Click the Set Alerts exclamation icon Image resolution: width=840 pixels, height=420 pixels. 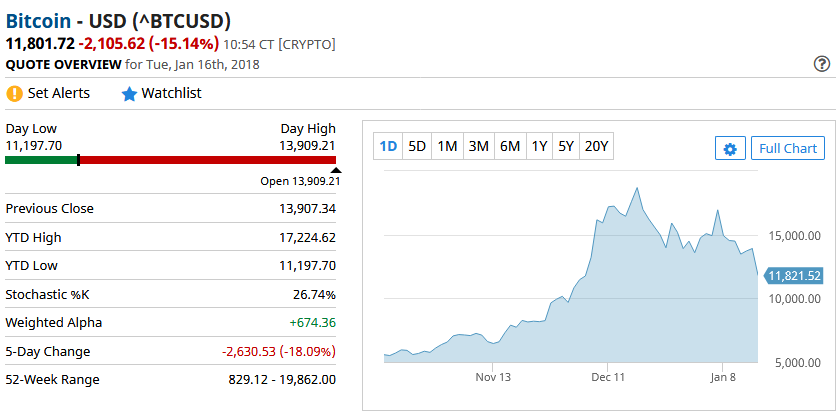[x=14, y=94]
